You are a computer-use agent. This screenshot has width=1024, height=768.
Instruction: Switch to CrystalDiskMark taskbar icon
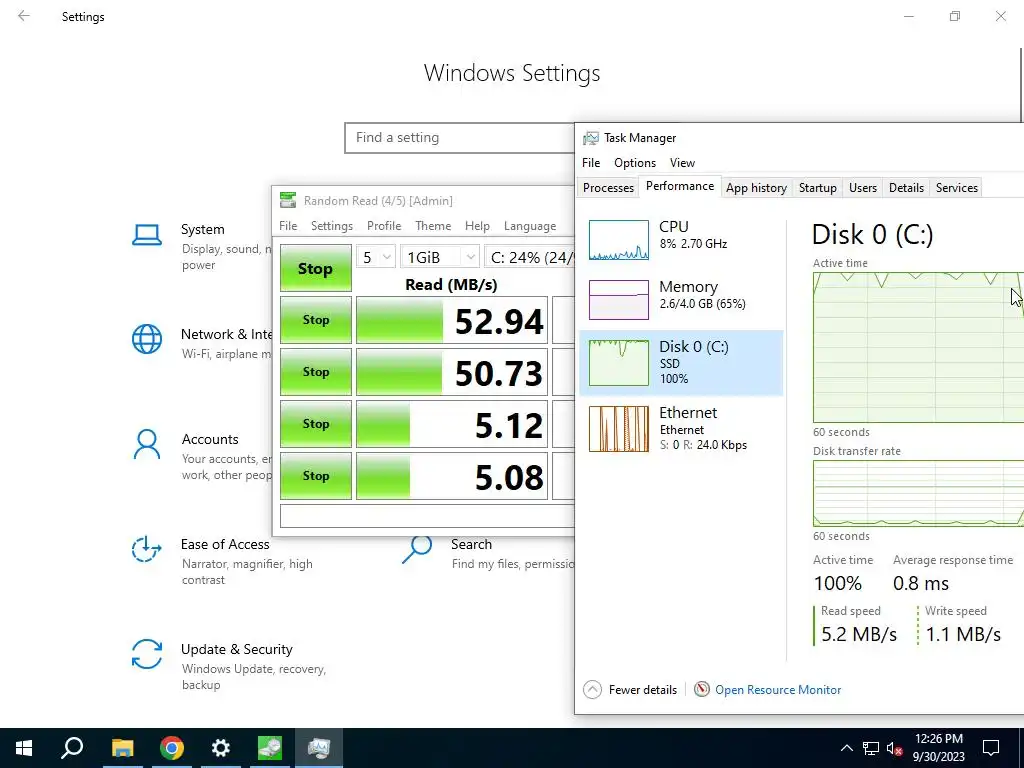click(270, 748)
